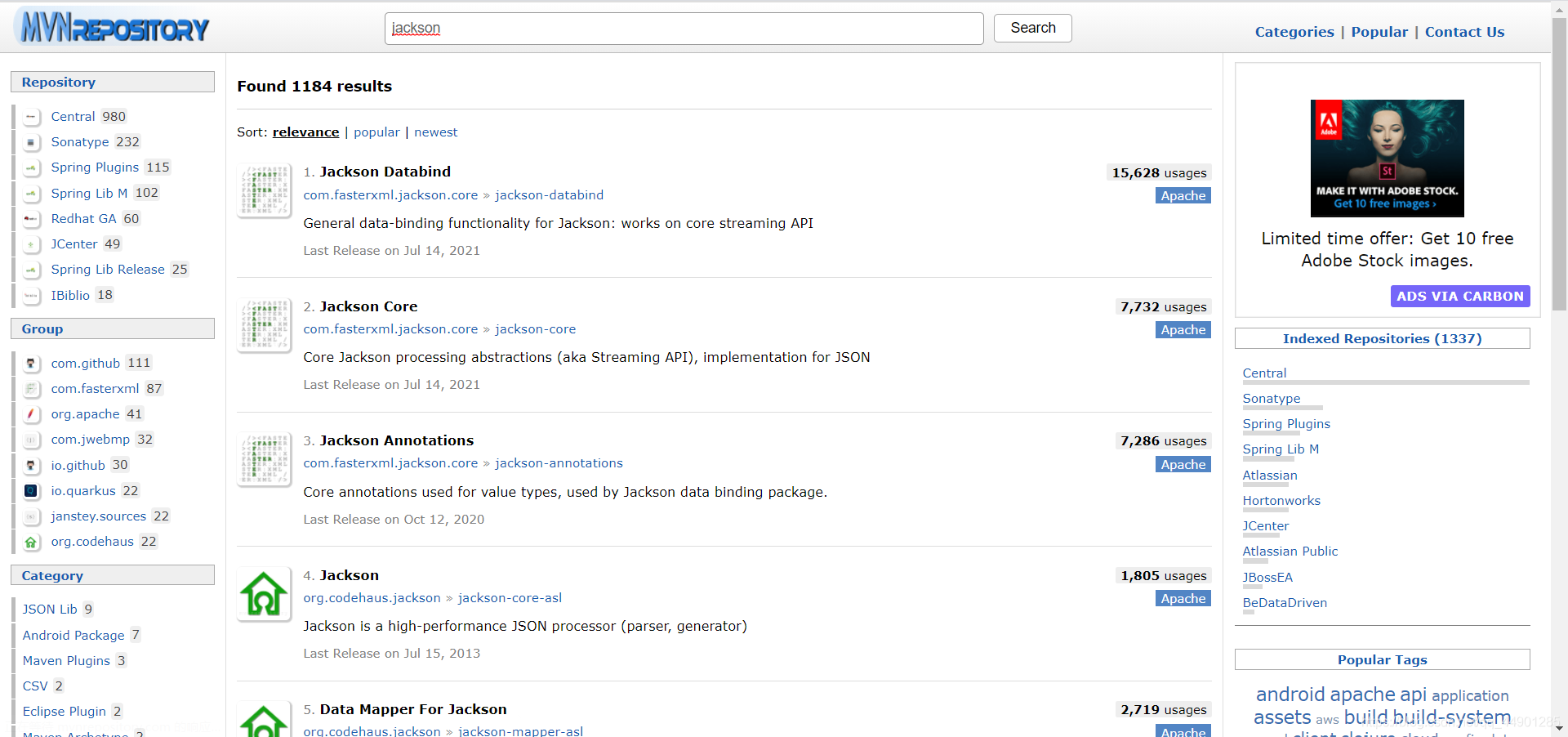
Task: Click the com.fasterxml.jackson.core group link under Jackson Core
Action: pos(390,329)
